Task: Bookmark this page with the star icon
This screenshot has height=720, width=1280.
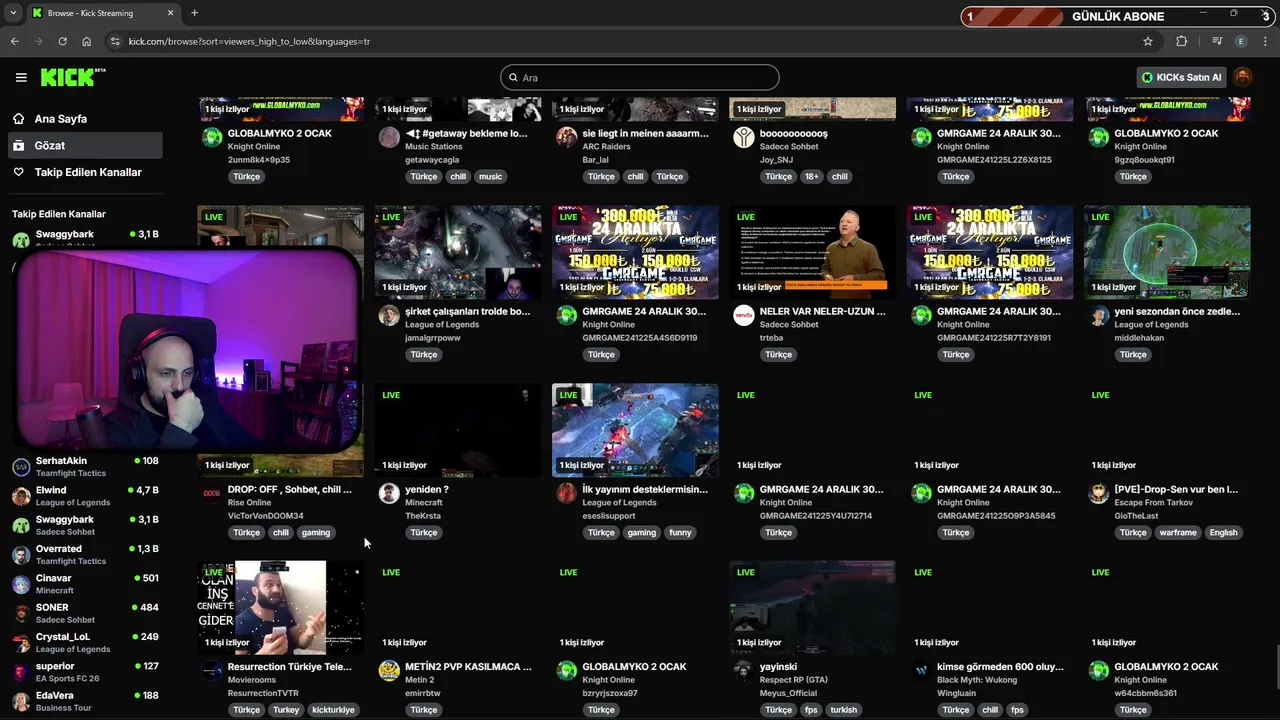Action: click(1148, 41)
